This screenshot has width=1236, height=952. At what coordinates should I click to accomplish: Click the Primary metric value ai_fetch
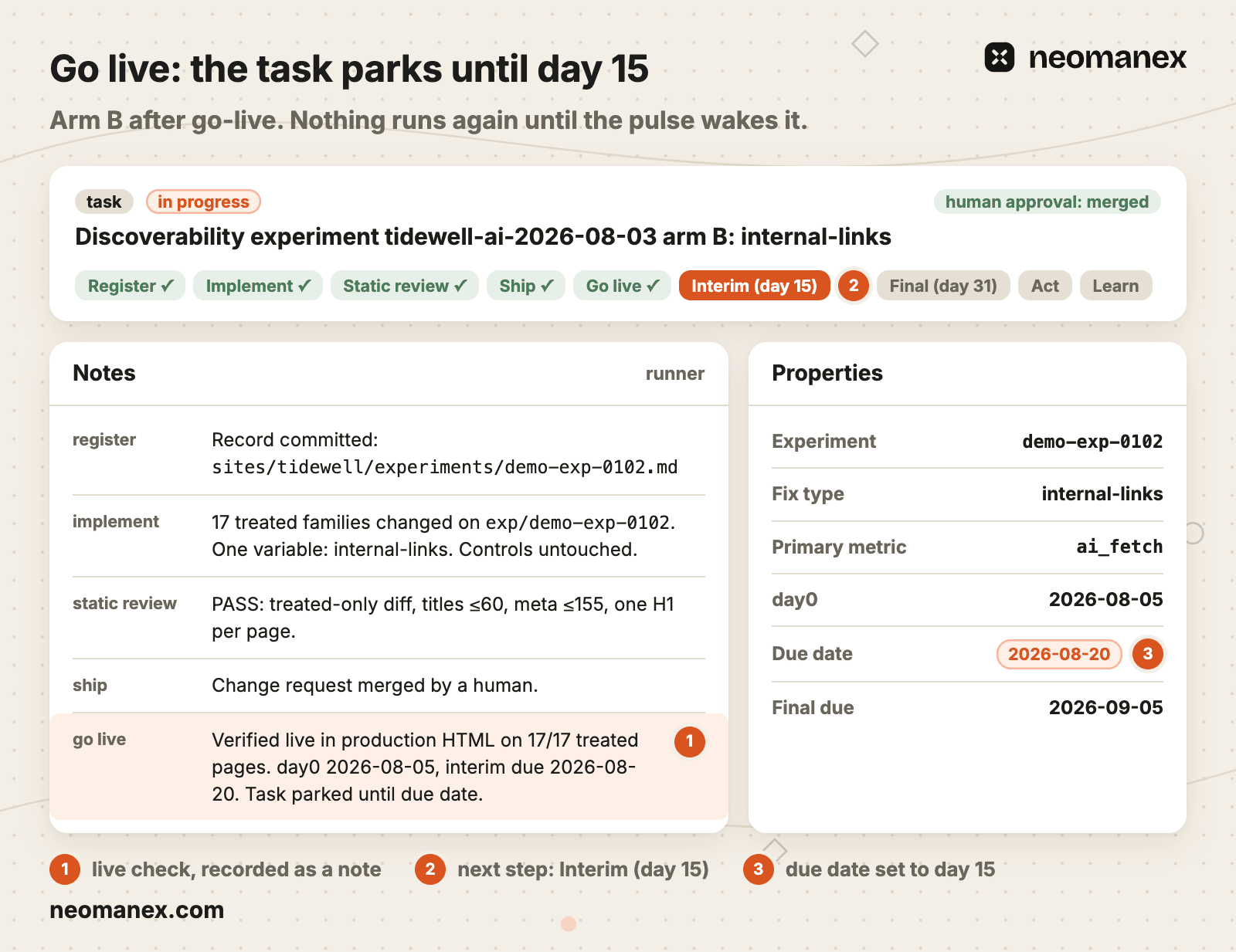coord(1119,547)
